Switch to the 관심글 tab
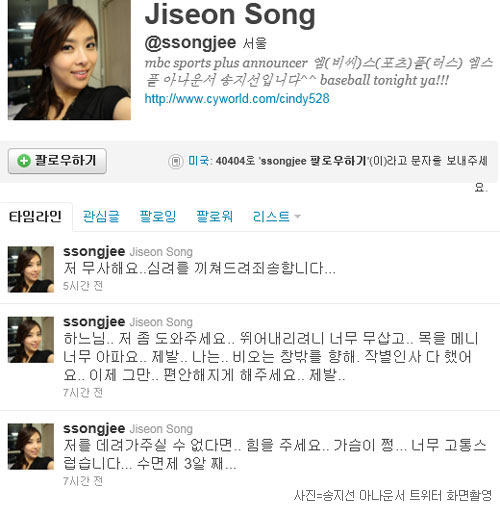 101,217
